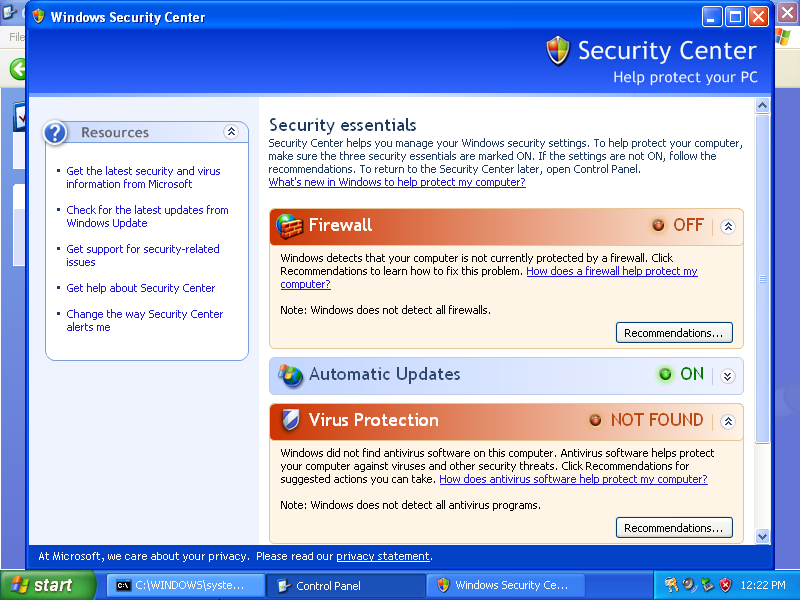
Task: Click the Resources question mark icon
Action: (x=55, y=133)
